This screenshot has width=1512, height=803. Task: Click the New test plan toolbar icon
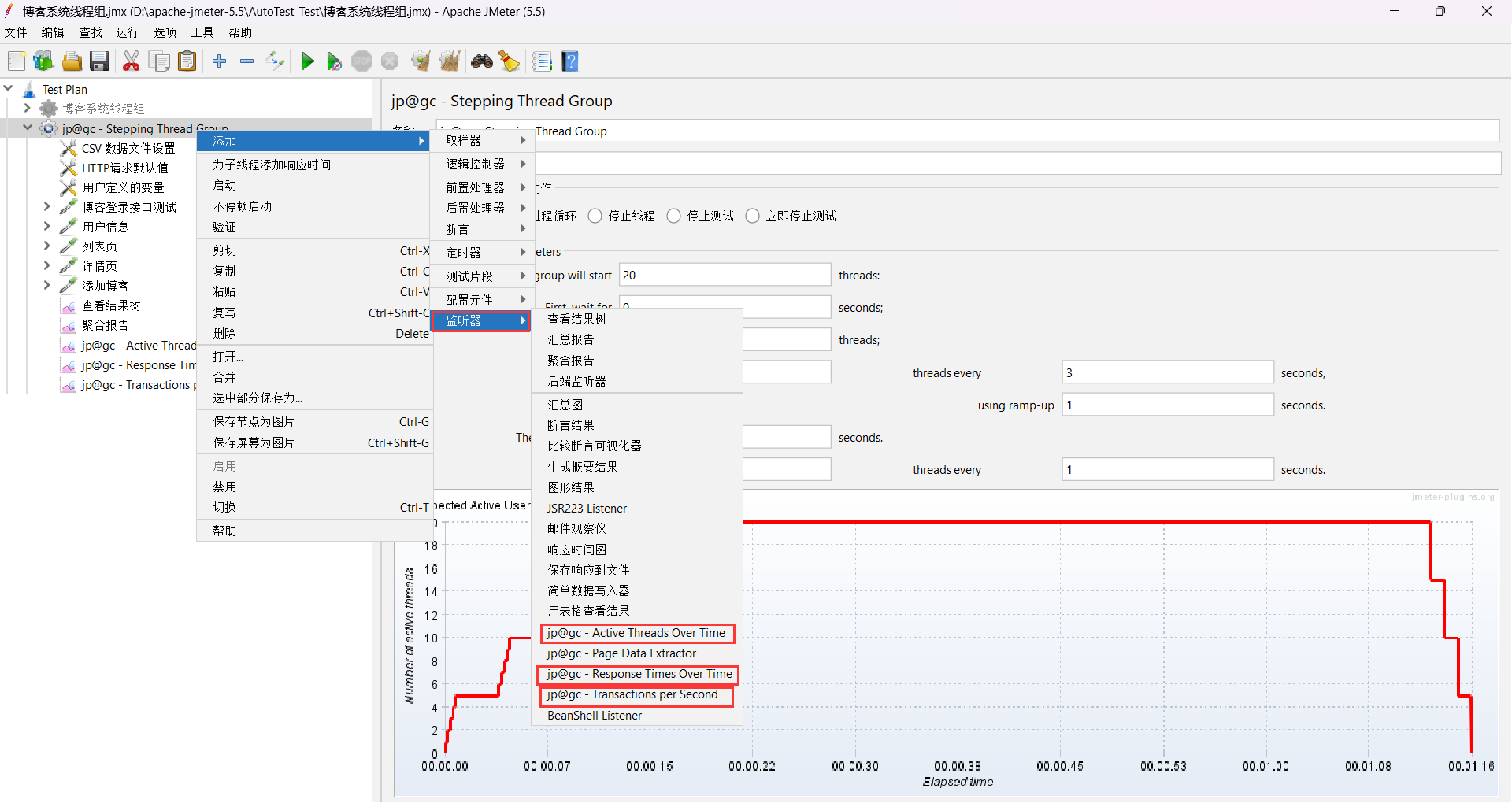point(17,61)
